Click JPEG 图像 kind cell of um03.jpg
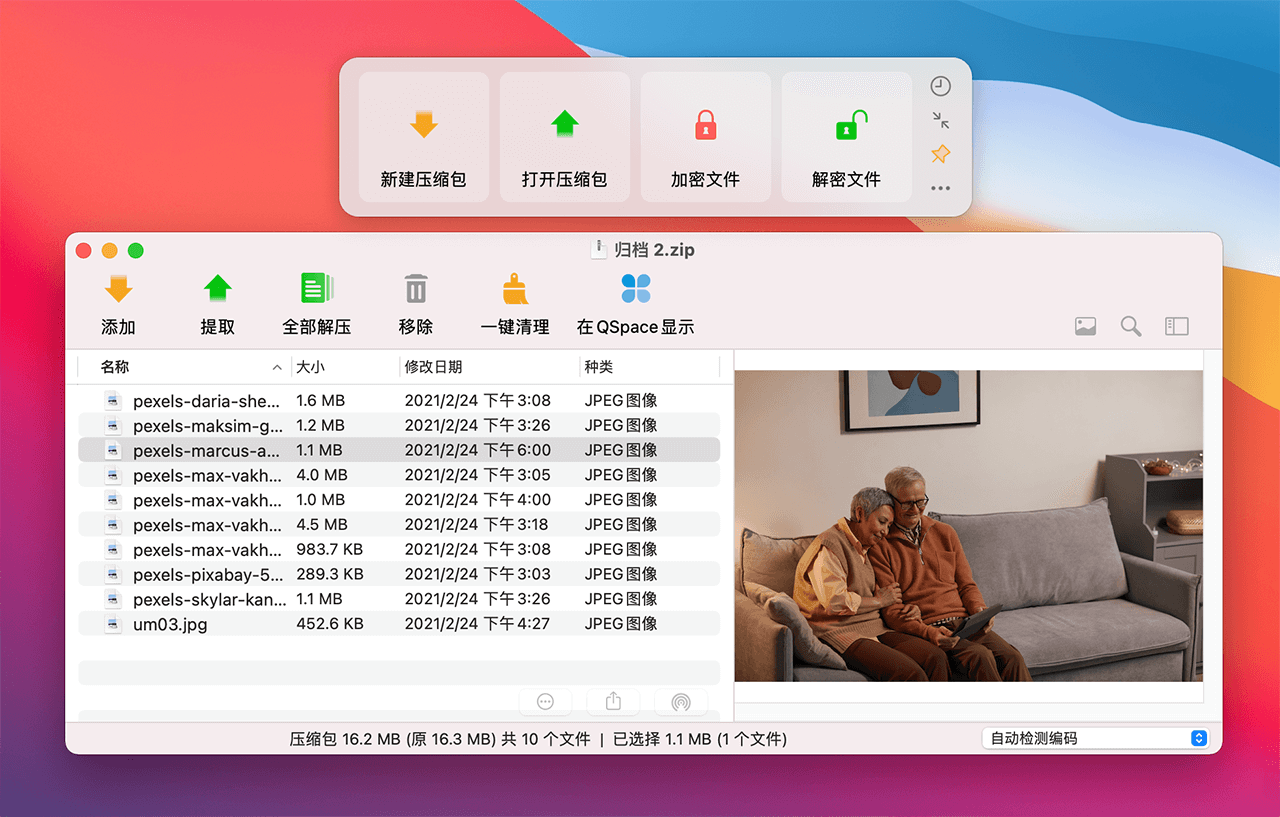The height and width of the screenshot is (817, 1280). [621, 624]
